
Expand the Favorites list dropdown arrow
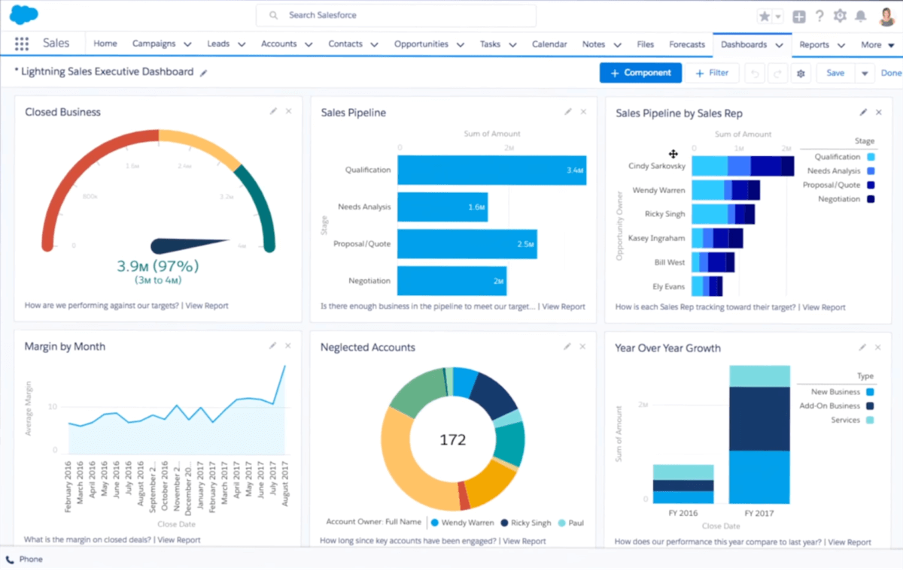pos(778,17)
